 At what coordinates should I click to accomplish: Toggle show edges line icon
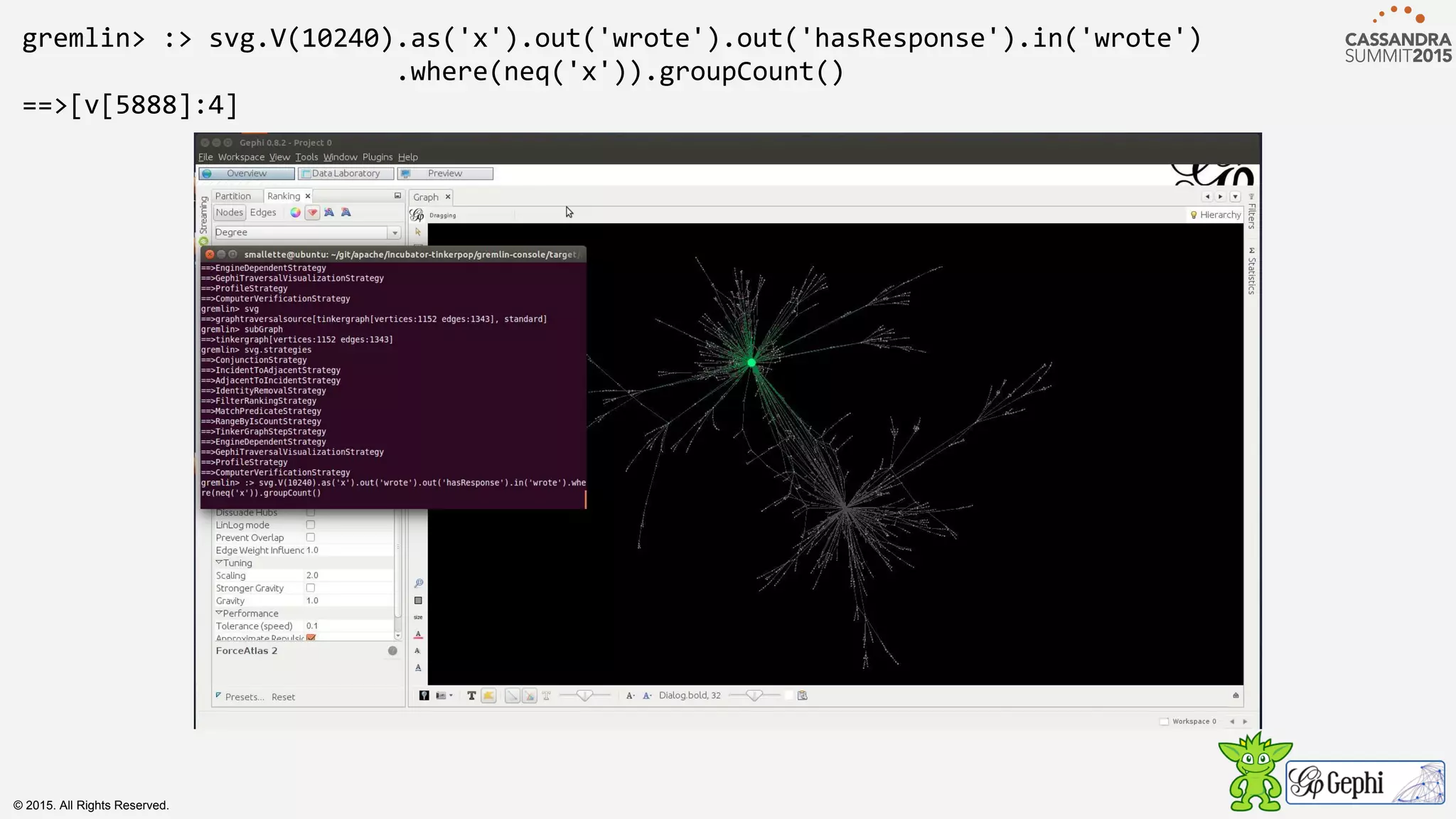[x=512, y=696]
